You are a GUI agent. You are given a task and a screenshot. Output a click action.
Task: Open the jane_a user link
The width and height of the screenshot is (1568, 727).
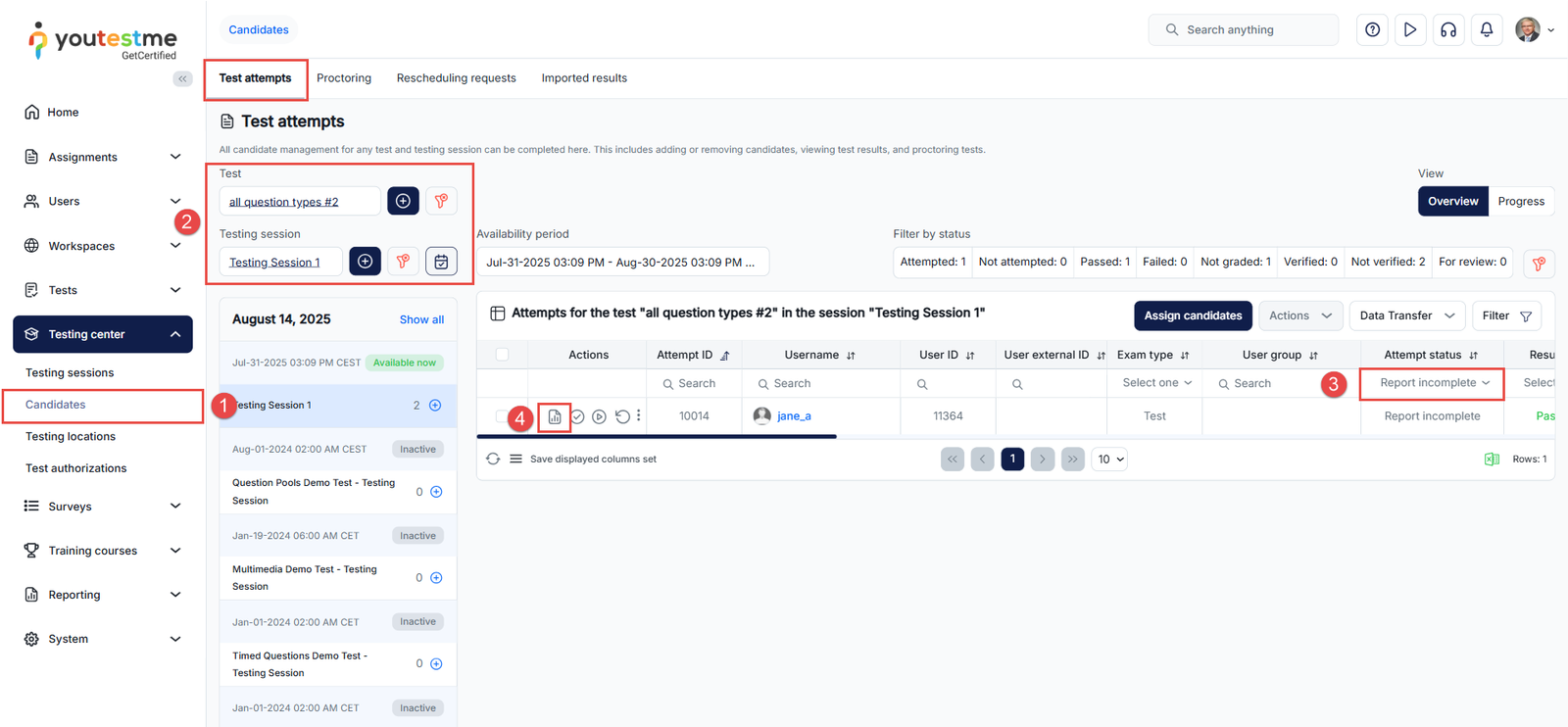click(x=794, y=416)
